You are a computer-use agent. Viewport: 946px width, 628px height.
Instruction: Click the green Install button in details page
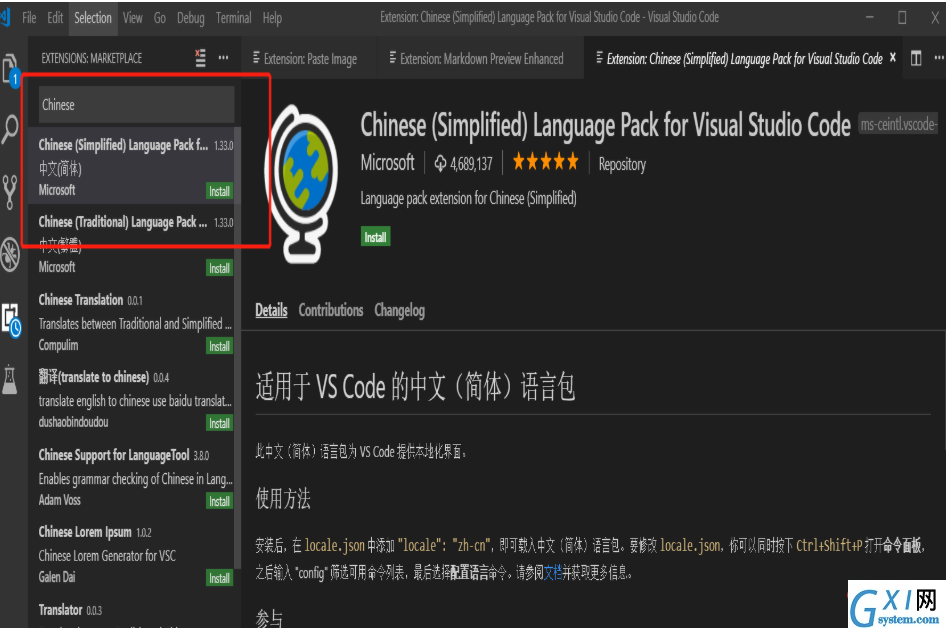tap(375, 236)
